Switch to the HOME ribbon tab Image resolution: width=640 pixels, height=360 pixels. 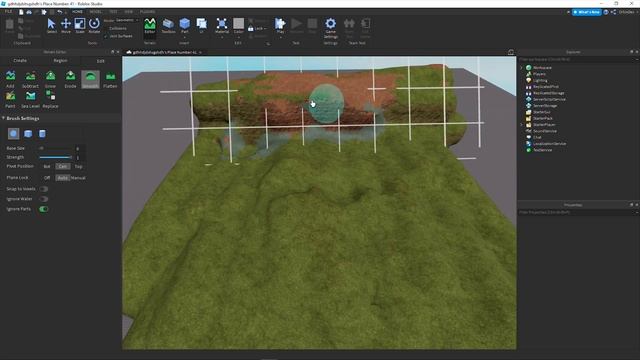tap(77, 12)
